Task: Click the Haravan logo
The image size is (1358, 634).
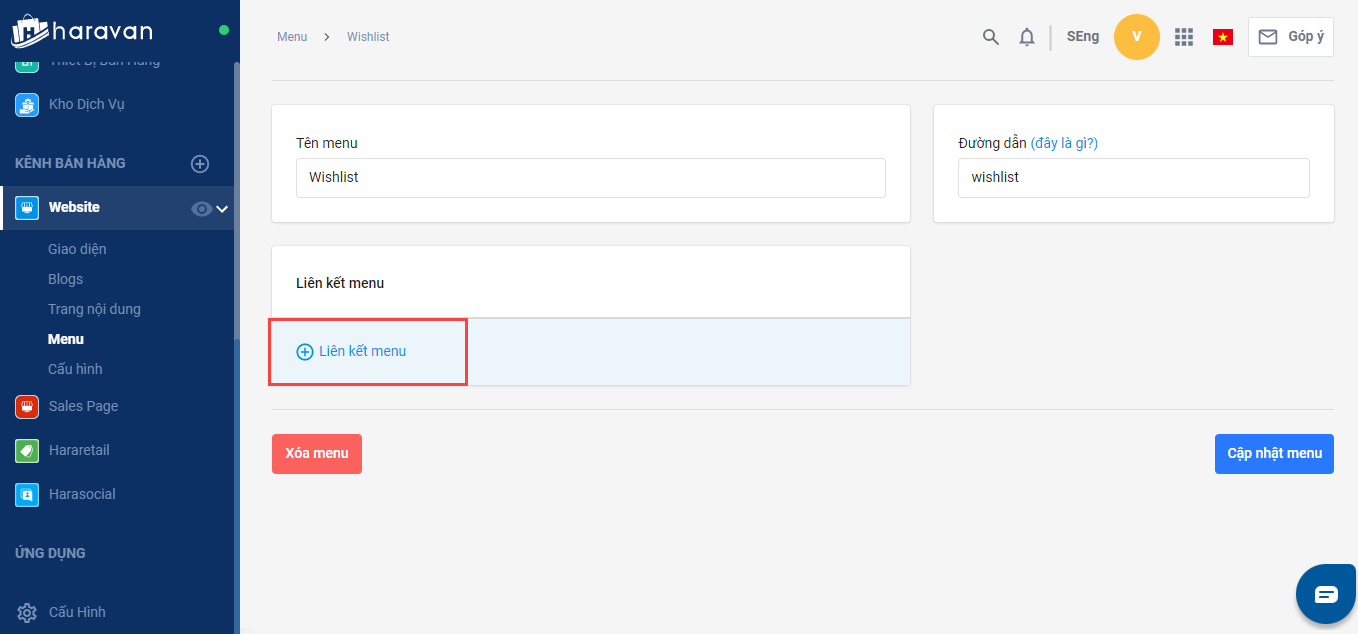Action: click(x=82, y=30)
